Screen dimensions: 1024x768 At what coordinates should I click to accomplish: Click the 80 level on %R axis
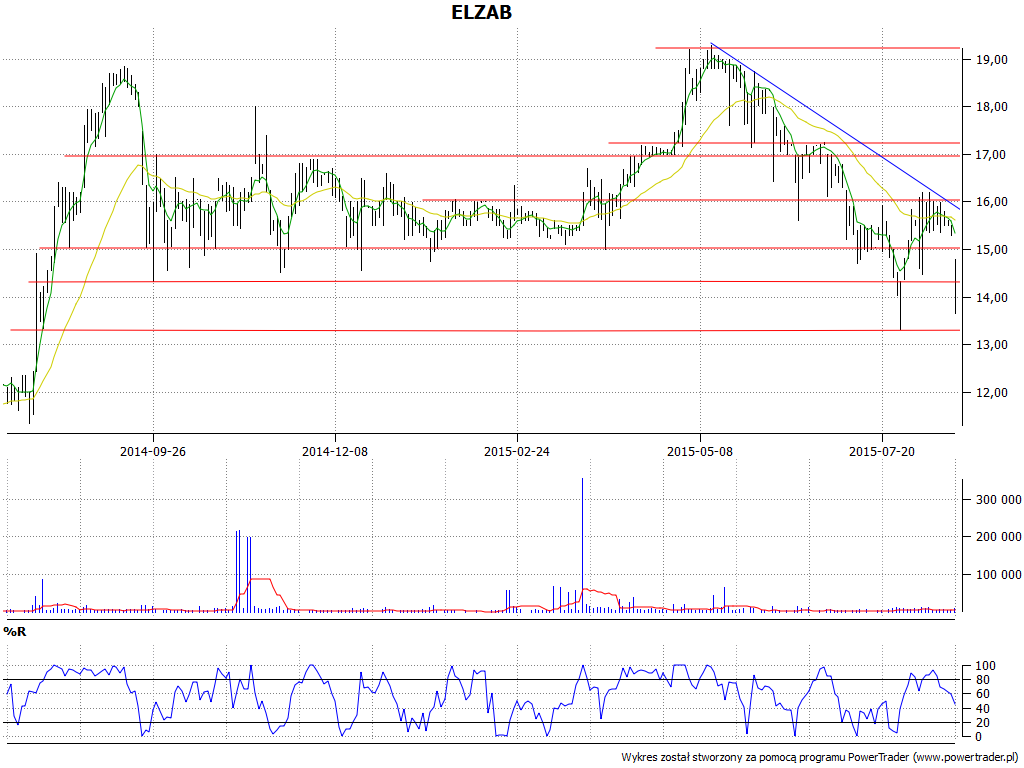click(983, 680)
